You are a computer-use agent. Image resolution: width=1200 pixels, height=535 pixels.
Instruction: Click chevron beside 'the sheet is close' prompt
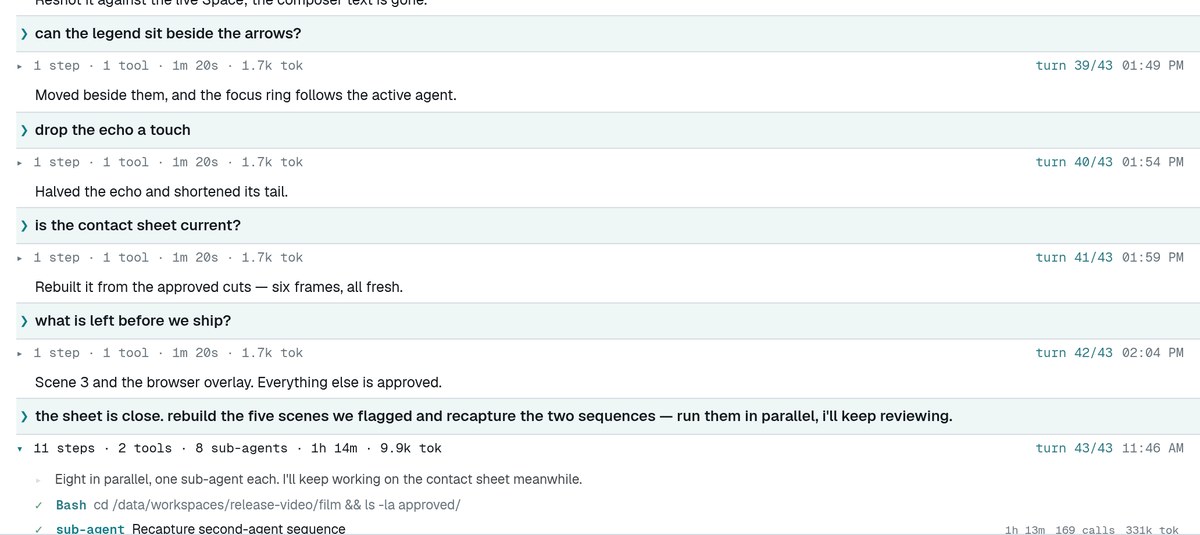[x=24, y=416]
